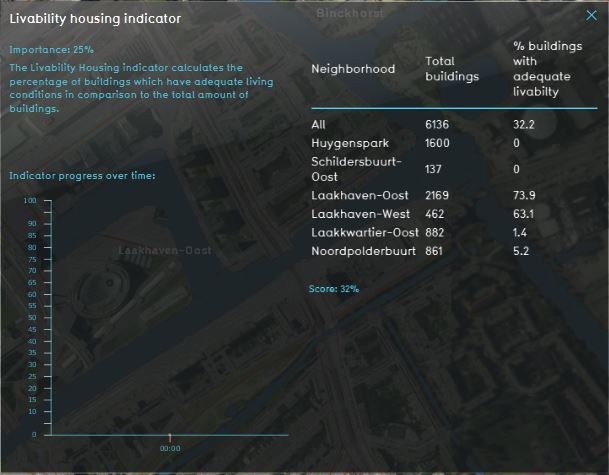Click the 6136 total buildings value

(x=437, y=124)
